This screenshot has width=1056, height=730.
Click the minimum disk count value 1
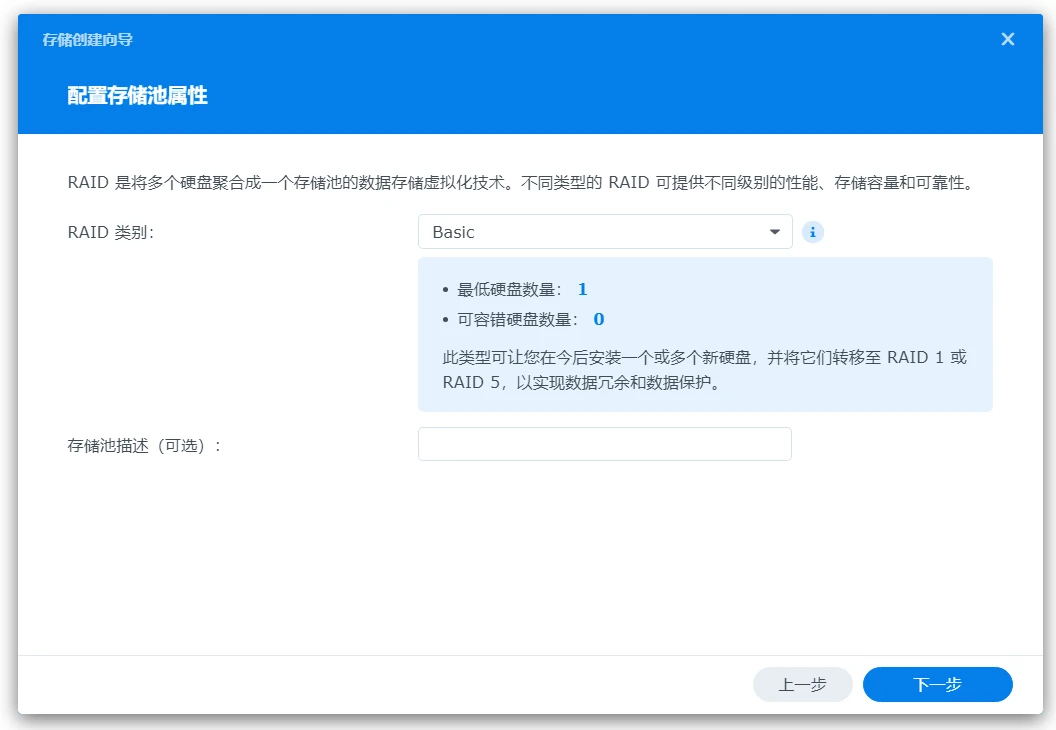[582, 290]
